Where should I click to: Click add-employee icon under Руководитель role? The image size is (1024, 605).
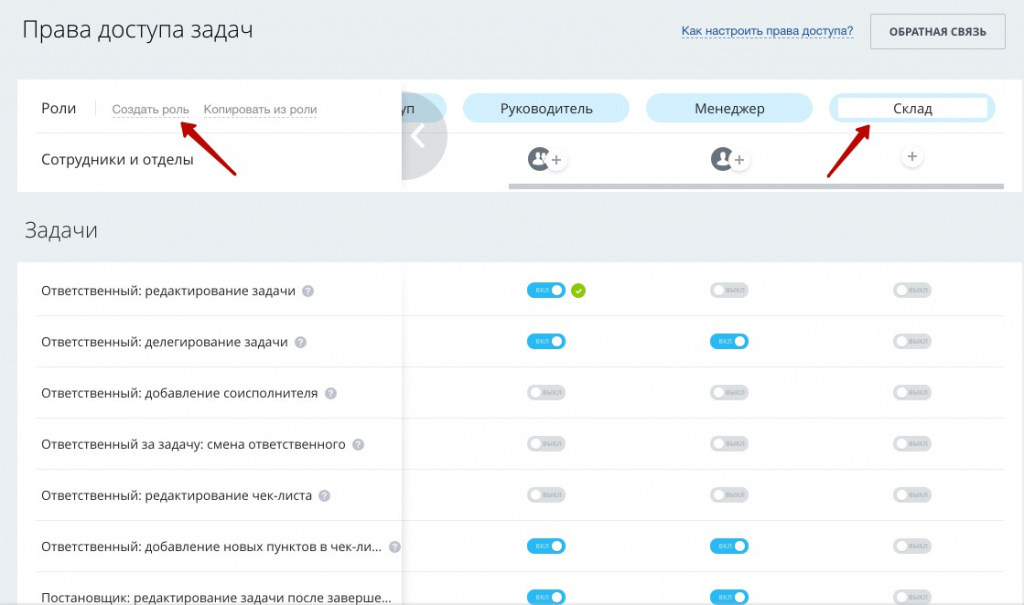[547, 159]
